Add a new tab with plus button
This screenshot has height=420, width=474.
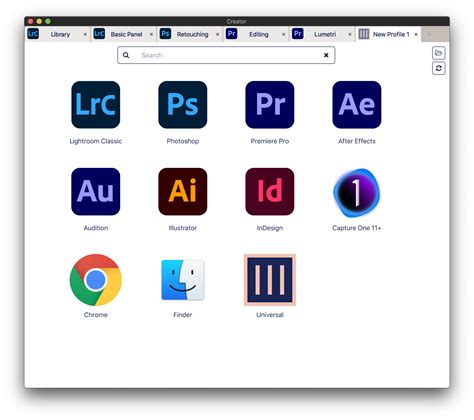(429, 34)
